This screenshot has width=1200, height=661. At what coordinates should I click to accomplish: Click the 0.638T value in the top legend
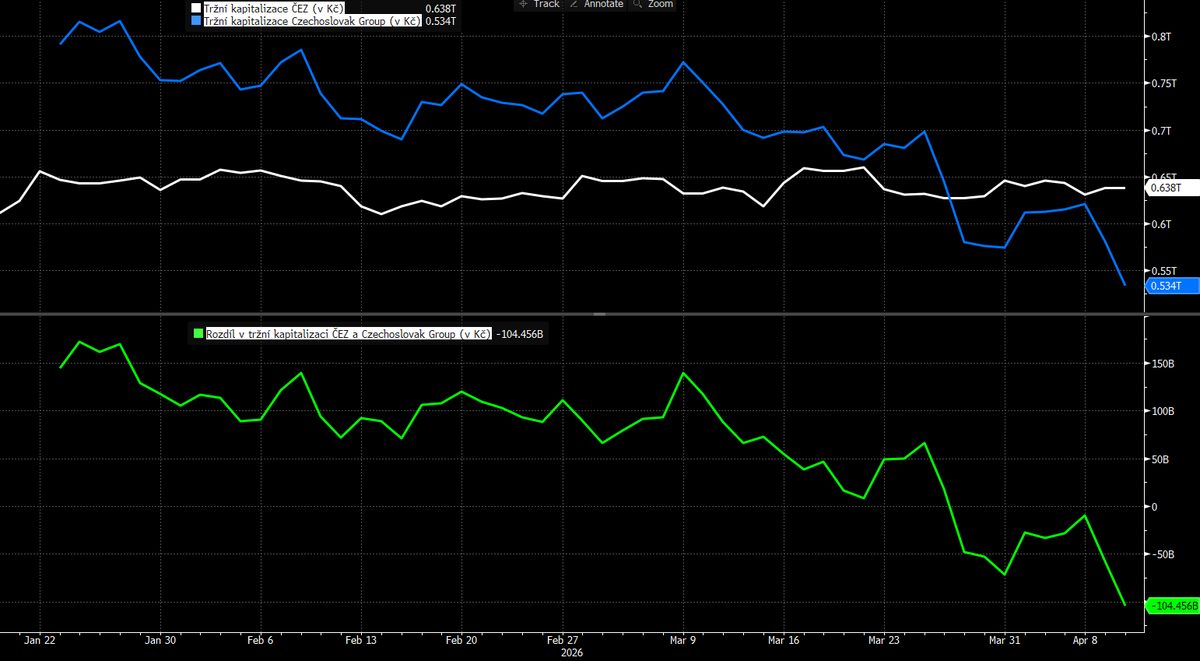(440, 8)
